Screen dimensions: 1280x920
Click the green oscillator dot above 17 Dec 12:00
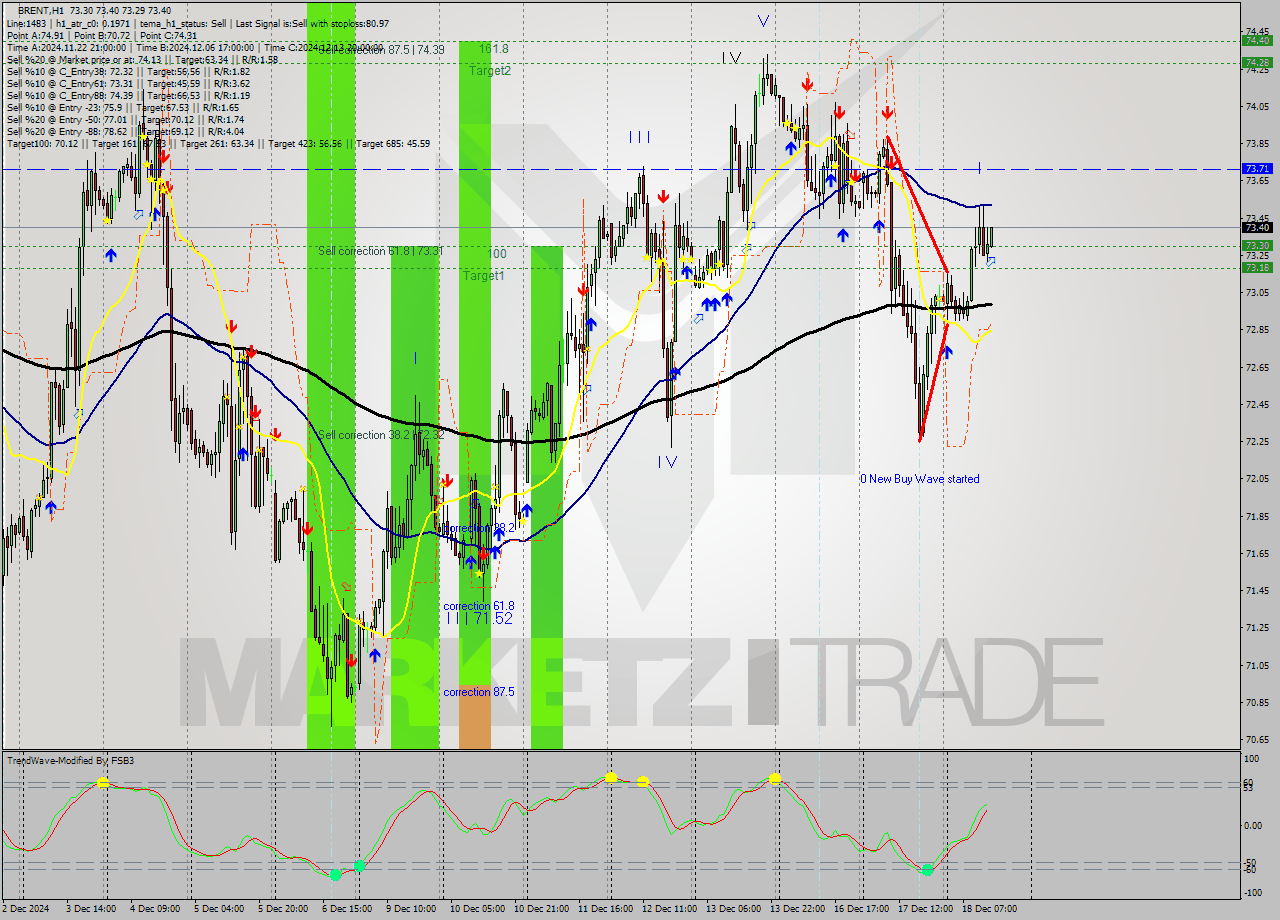point(927,870)
